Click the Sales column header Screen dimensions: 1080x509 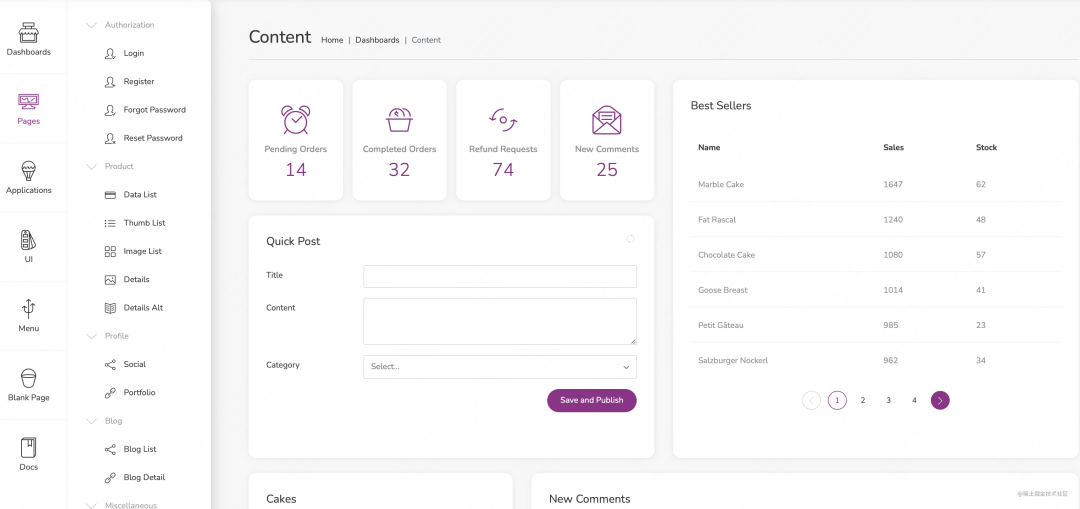click(893, 147)
